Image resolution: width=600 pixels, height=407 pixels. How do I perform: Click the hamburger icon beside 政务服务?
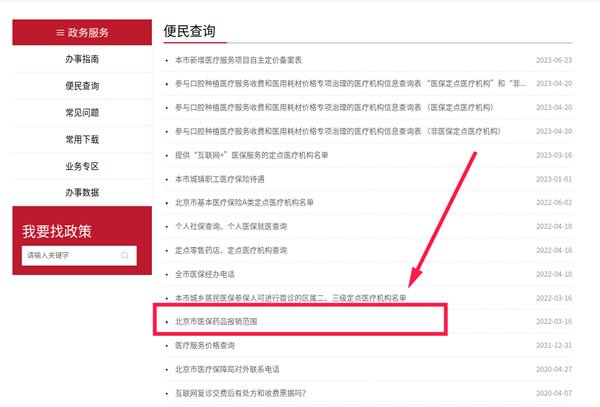coord(60,33)
